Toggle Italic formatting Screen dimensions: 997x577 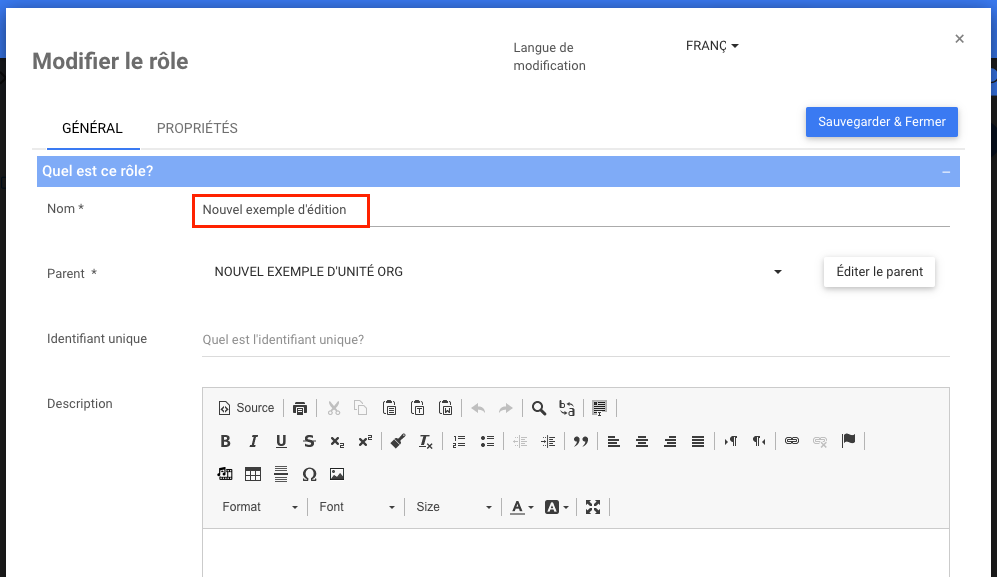253,441
